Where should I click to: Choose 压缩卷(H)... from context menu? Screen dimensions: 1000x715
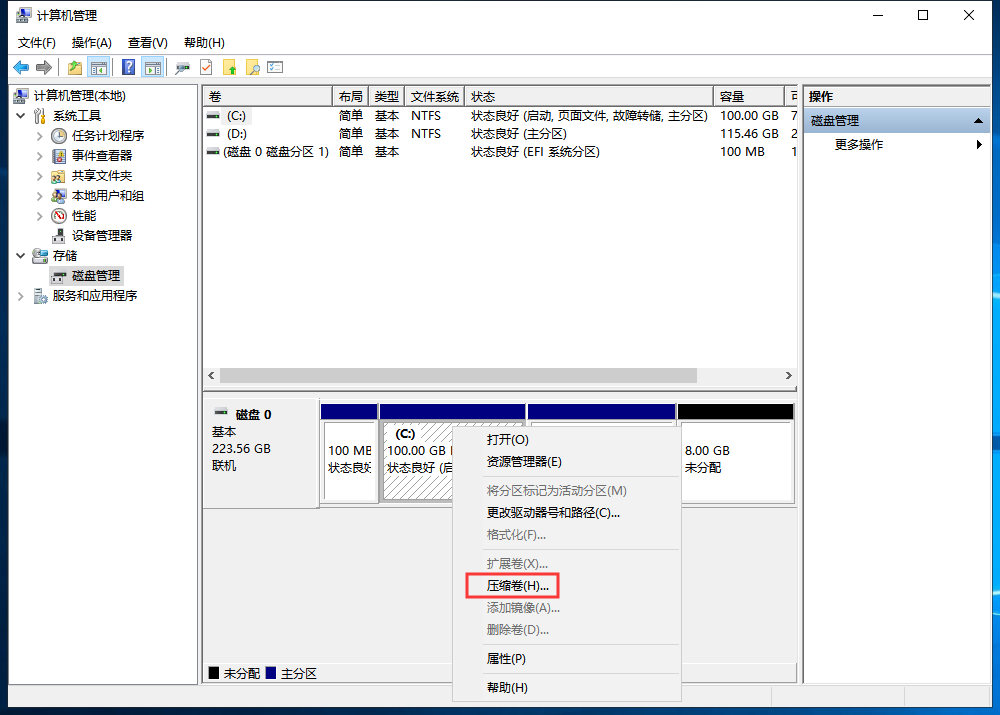pyautogui.click(x=517, y=585)
